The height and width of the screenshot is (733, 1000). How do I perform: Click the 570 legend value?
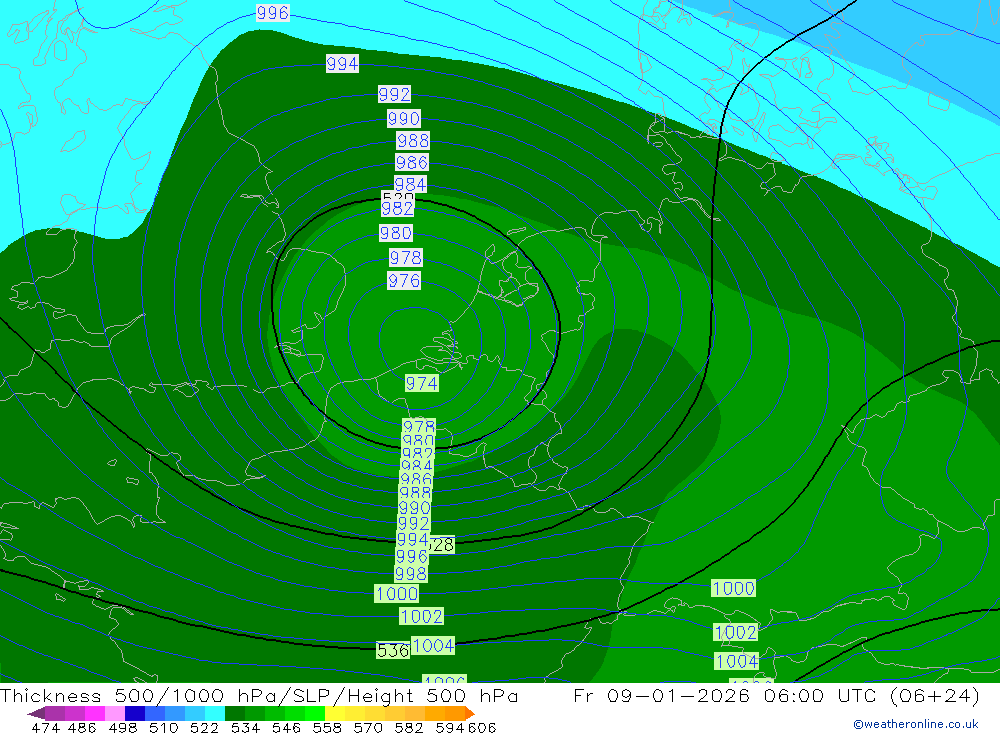point(368,727)
